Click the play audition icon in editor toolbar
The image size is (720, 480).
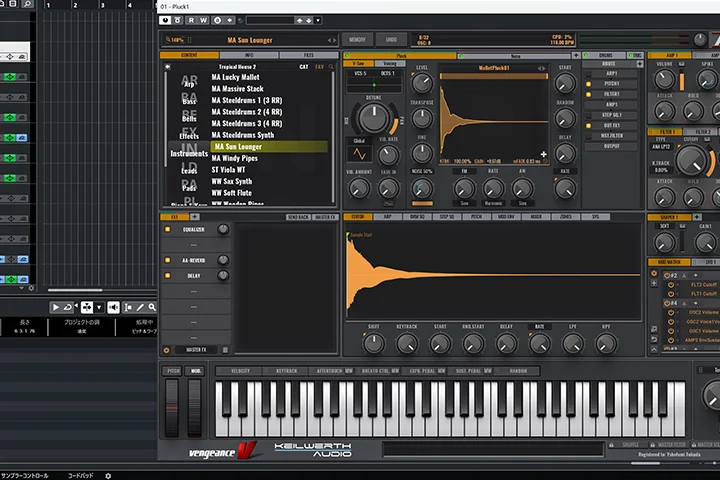tap(55, 307)
